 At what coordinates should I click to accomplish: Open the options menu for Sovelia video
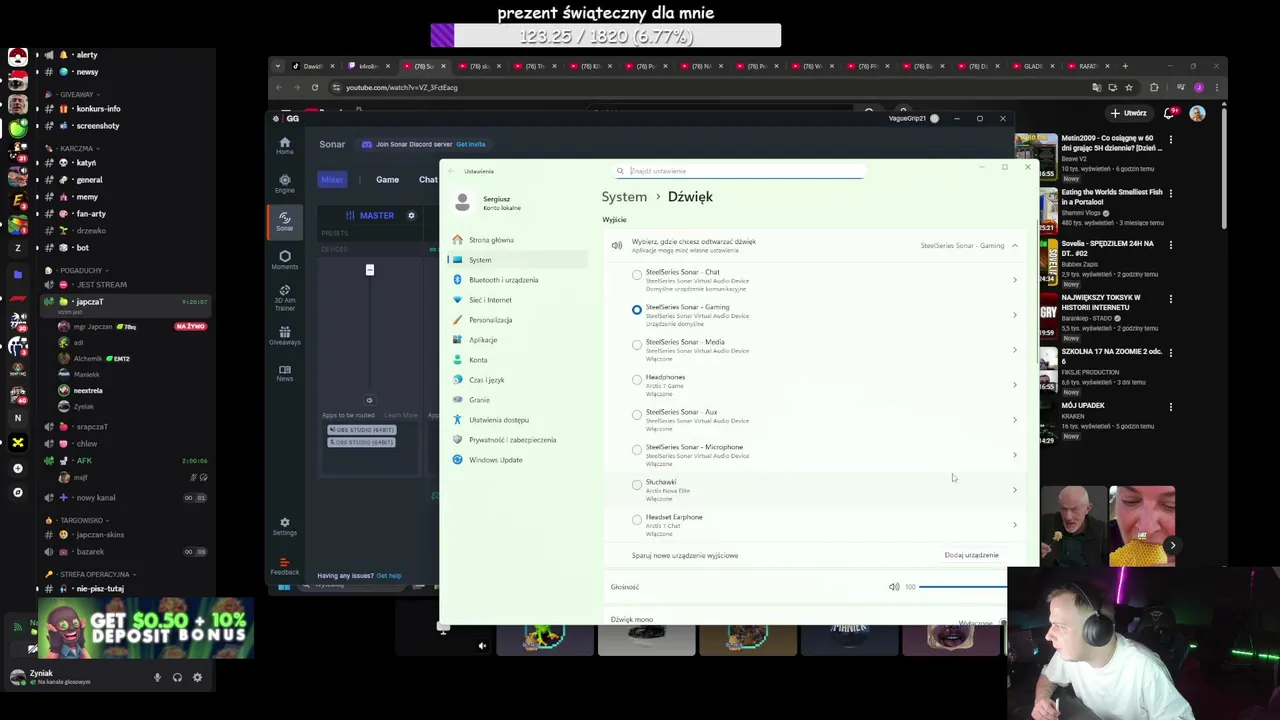tap(1171, 244)
